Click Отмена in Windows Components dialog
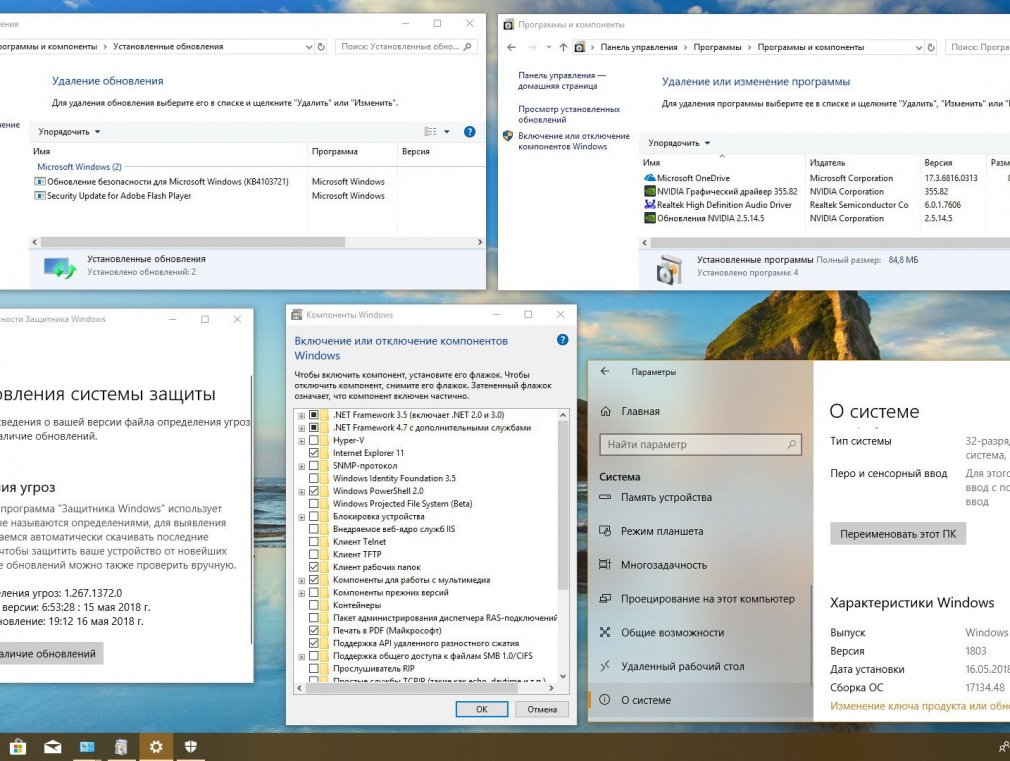 coord(542,709)
